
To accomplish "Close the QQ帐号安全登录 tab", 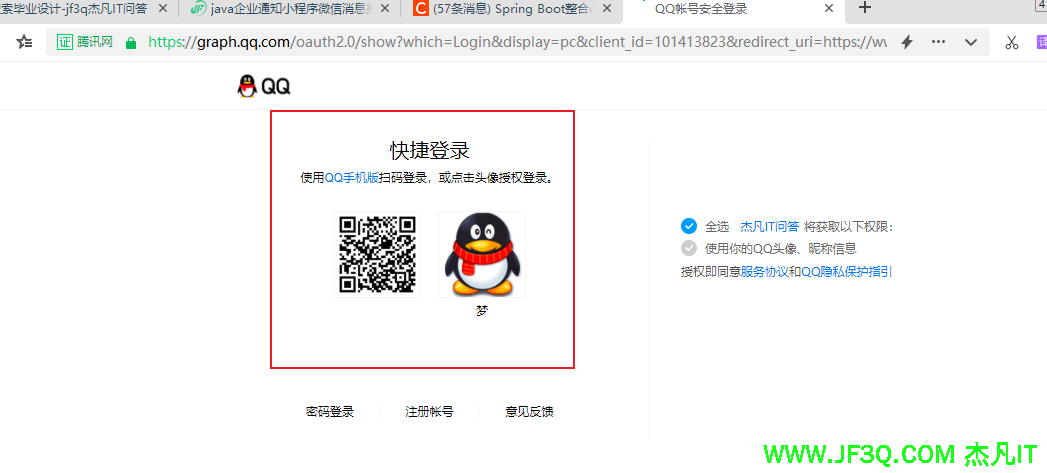I will (828, 9).
